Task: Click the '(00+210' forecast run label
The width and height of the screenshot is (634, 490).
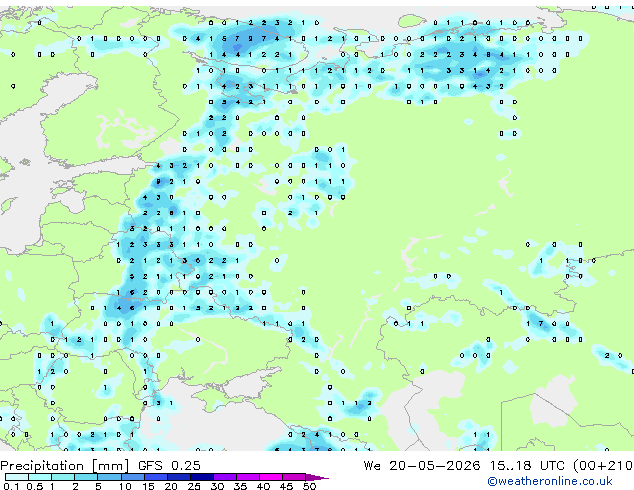Action: (x=603, y=466)
